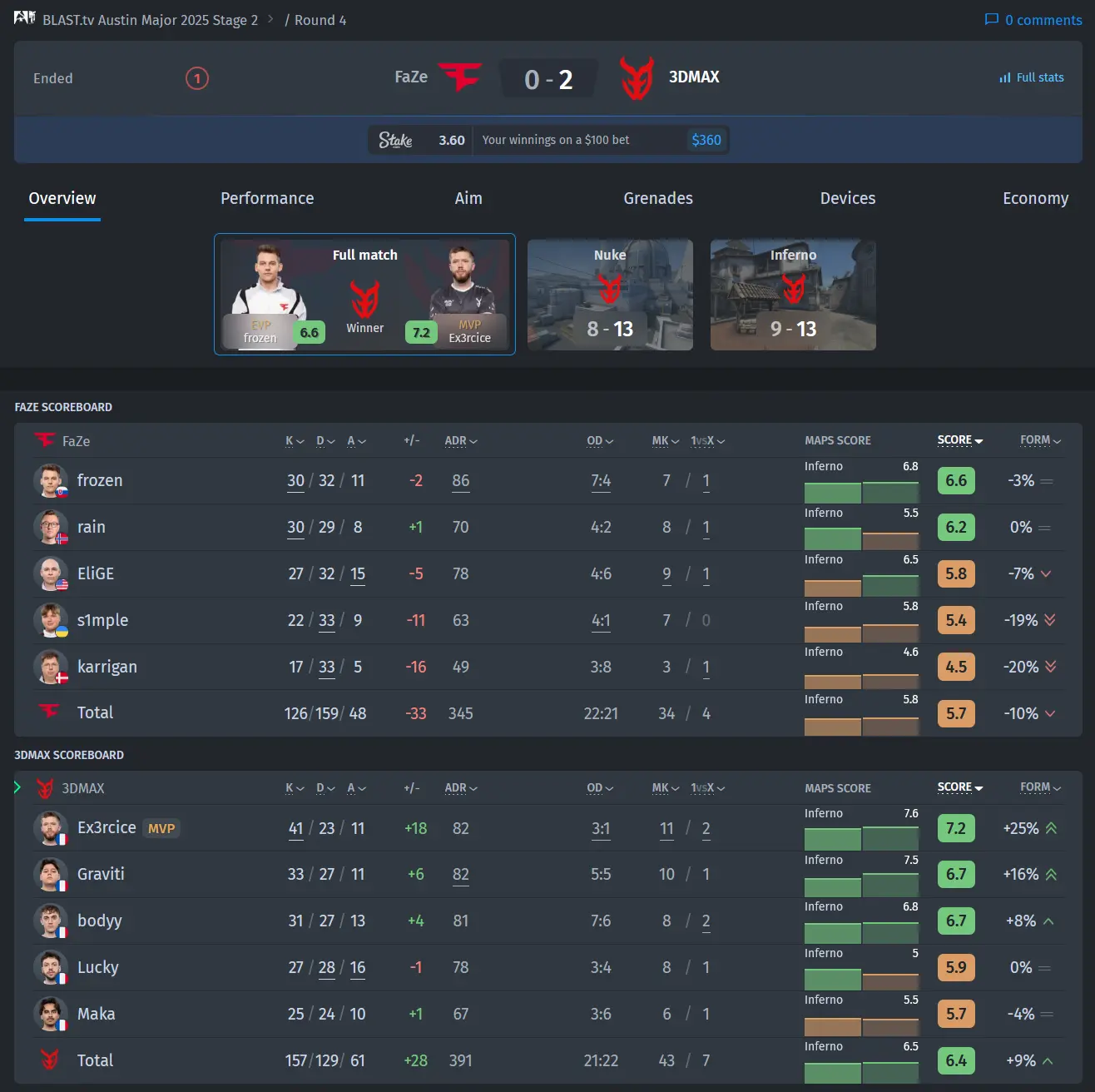
Task: Select the Full match card
Action: (364, 295)
